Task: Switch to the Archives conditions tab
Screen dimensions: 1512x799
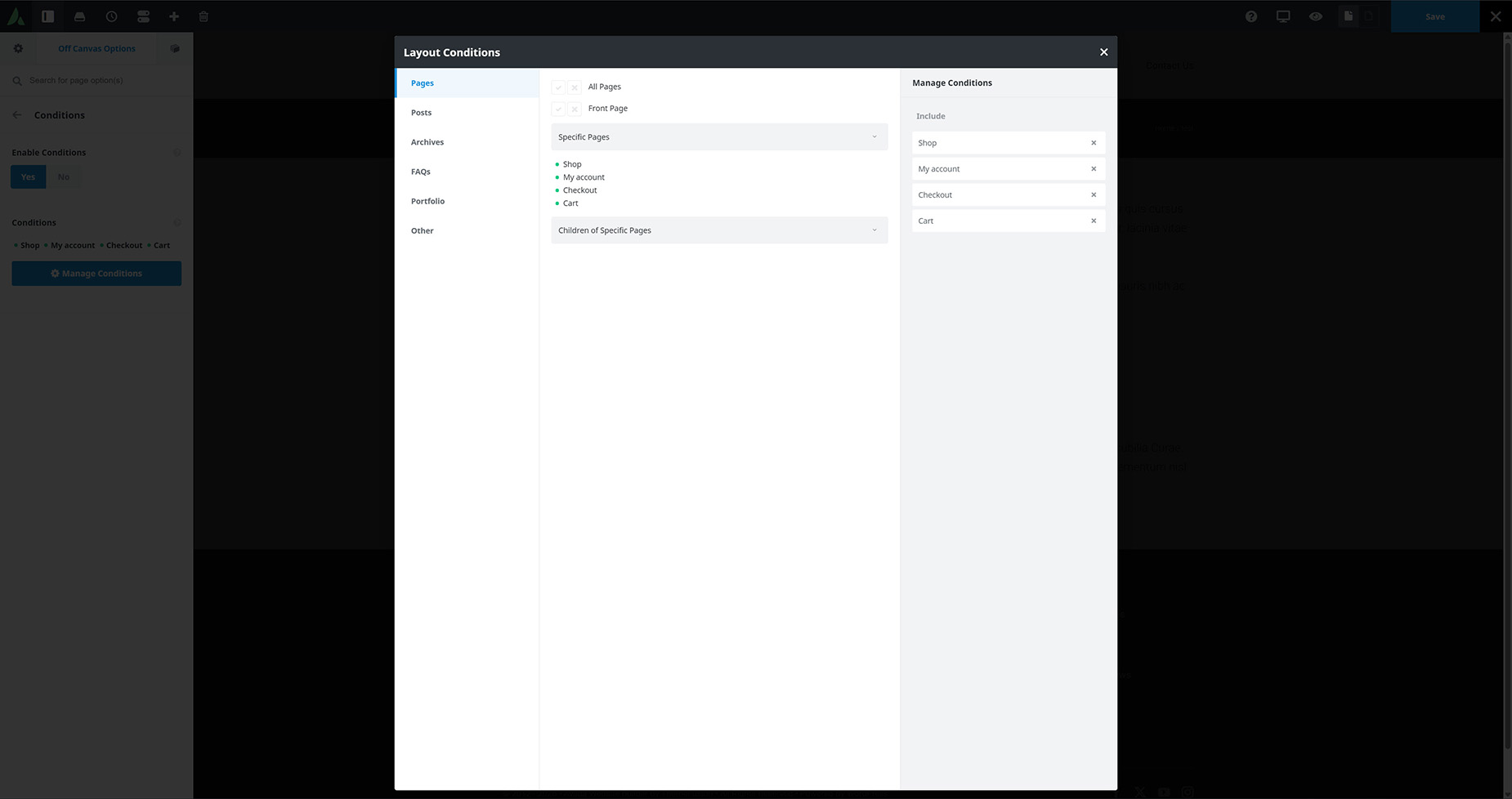Action: [x=427, y=142]
